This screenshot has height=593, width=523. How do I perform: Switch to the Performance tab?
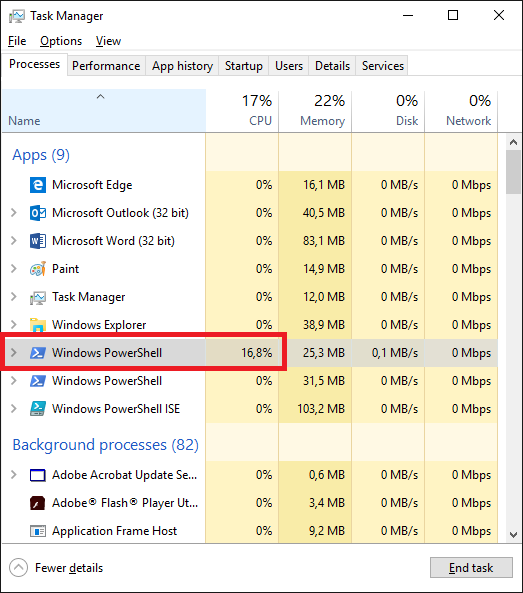click(x=106, y=66)
